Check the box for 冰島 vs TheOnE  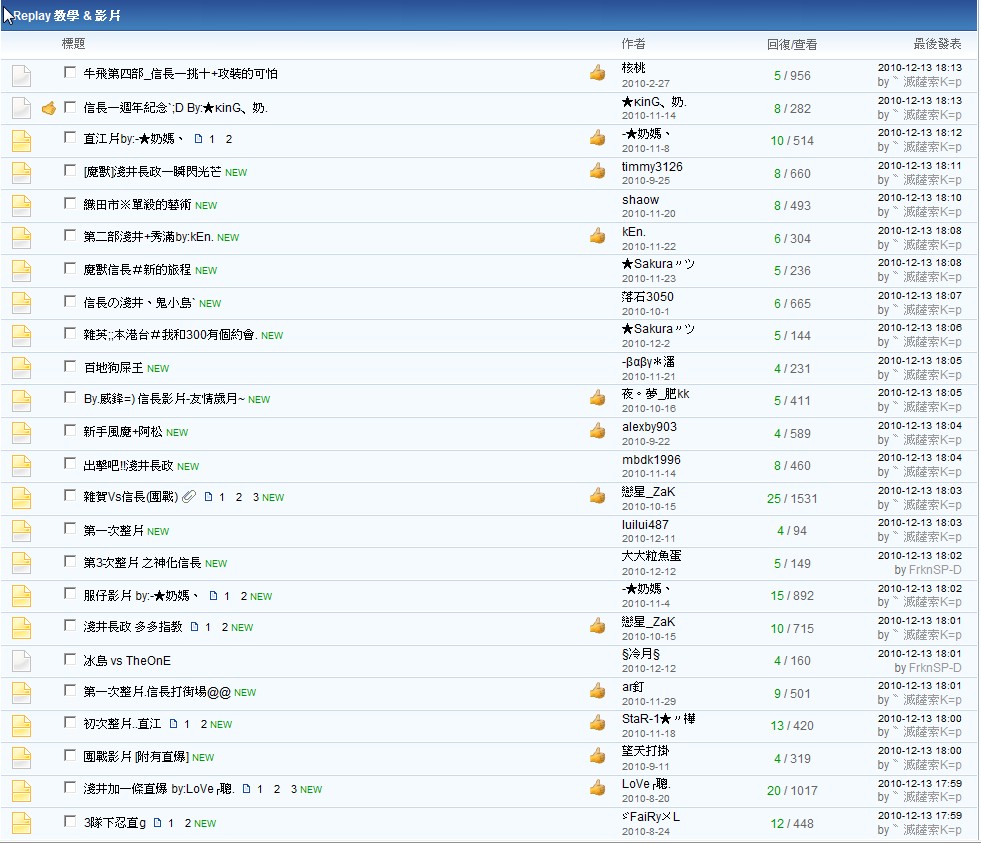(70, 659)
